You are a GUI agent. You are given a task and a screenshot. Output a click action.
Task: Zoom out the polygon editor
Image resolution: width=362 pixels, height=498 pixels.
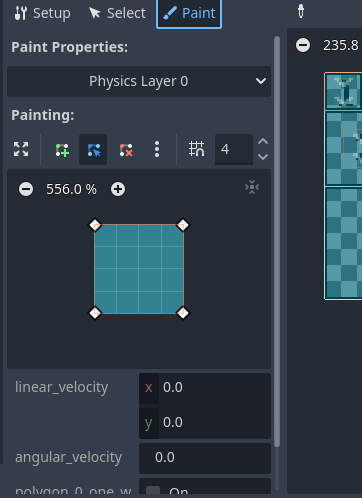pos(26,189)
